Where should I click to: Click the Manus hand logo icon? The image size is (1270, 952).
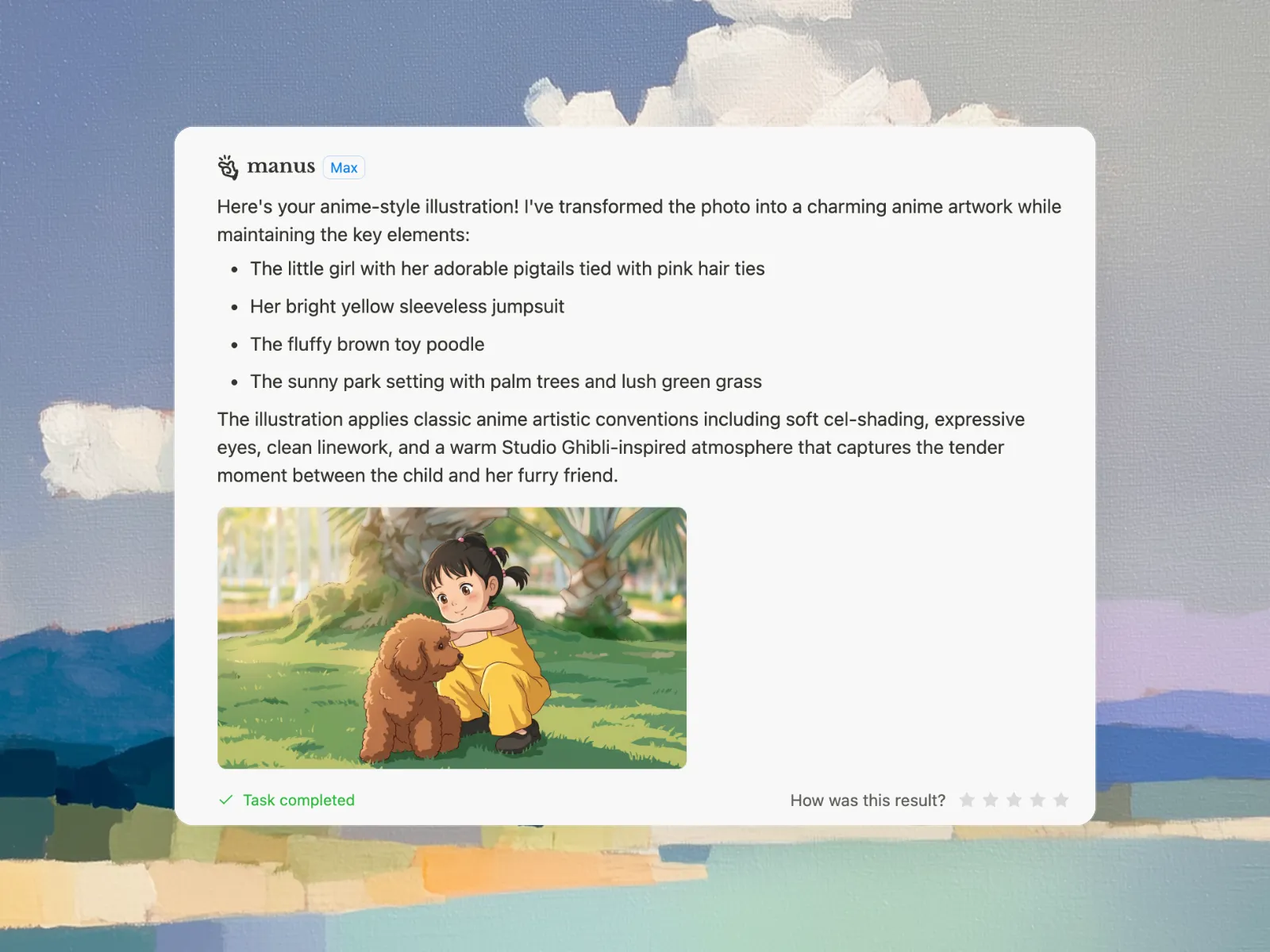228,167
